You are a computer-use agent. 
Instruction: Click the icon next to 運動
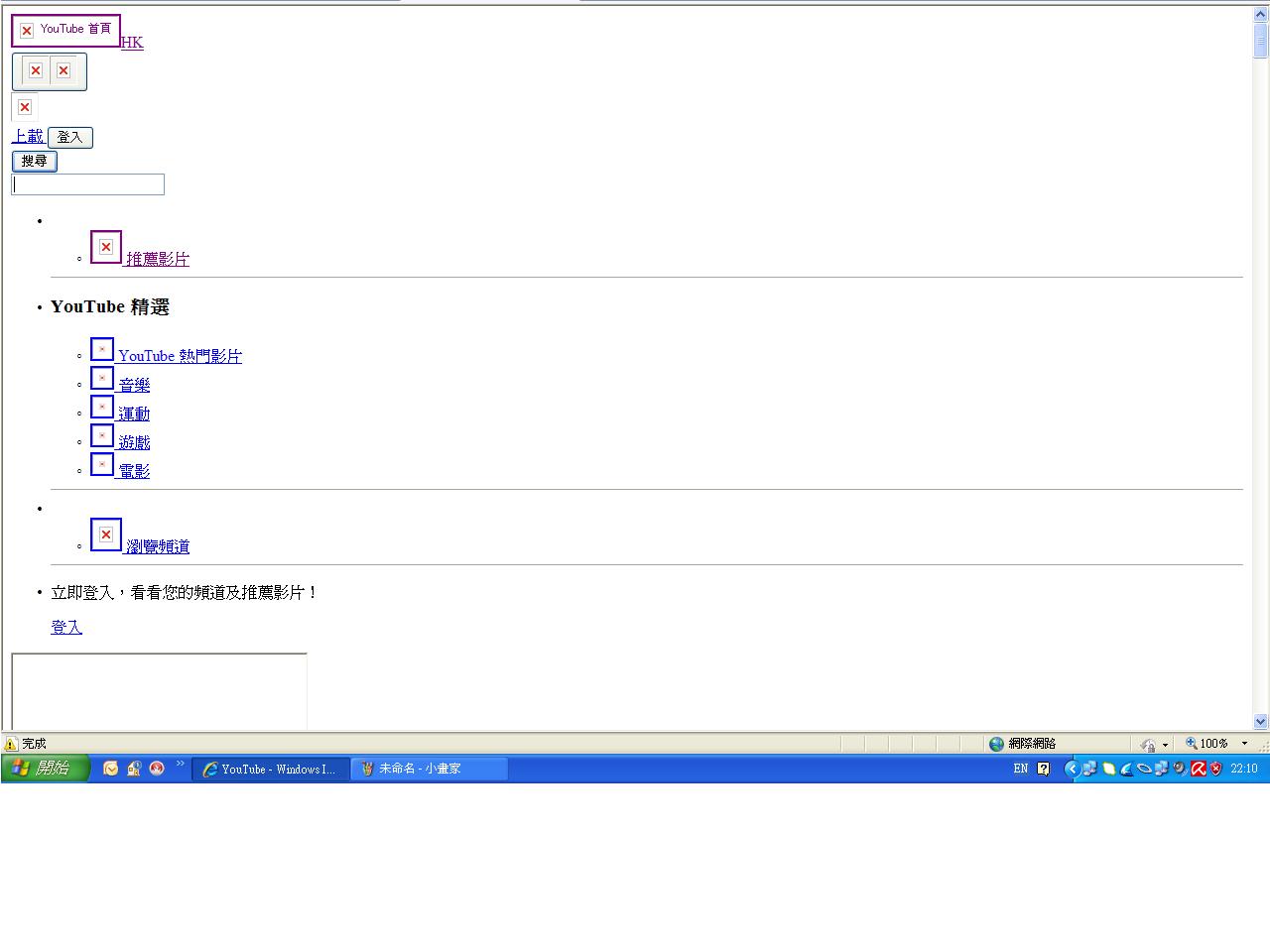(x=102, y=407)
